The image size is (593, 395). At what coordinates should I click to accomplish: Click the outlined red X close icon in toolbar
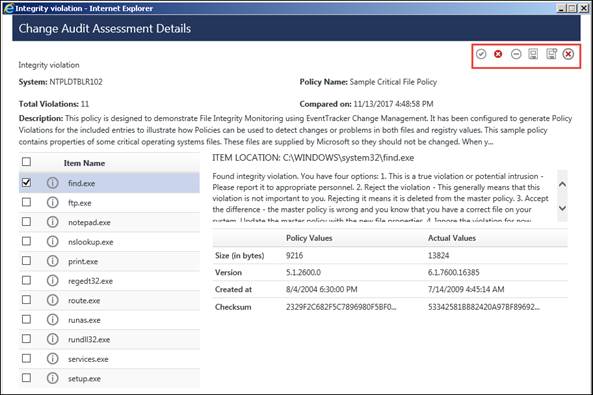[568, 54]
